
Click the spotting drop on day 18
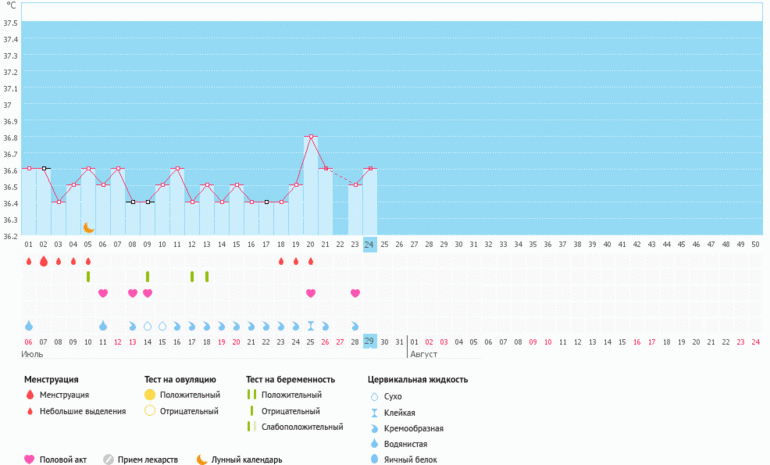(281, 261)
